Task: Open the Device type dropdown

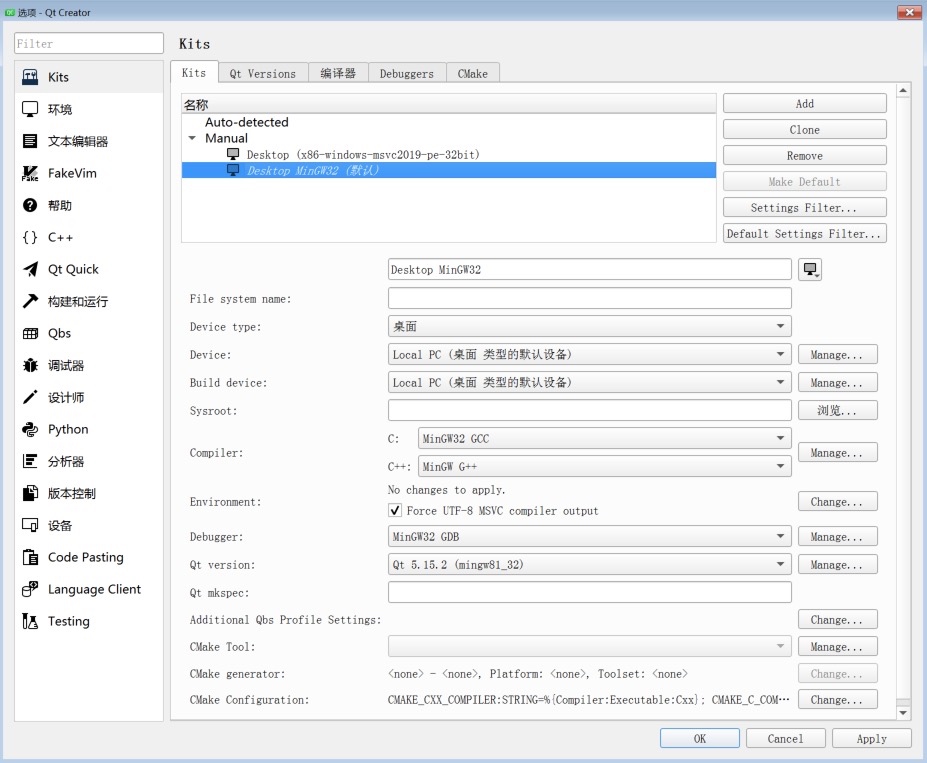Action: pos(589,326)
